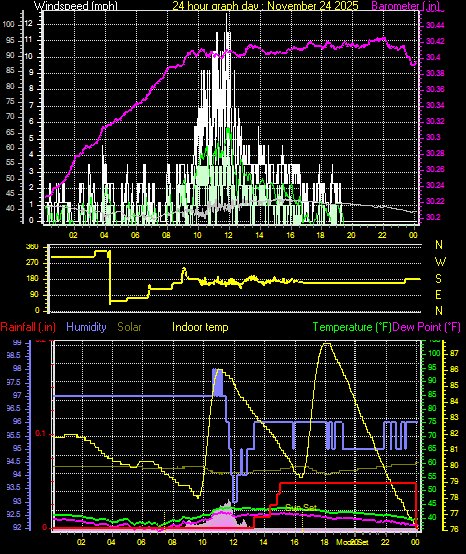Click the Barometer (in) legend label

406,5
